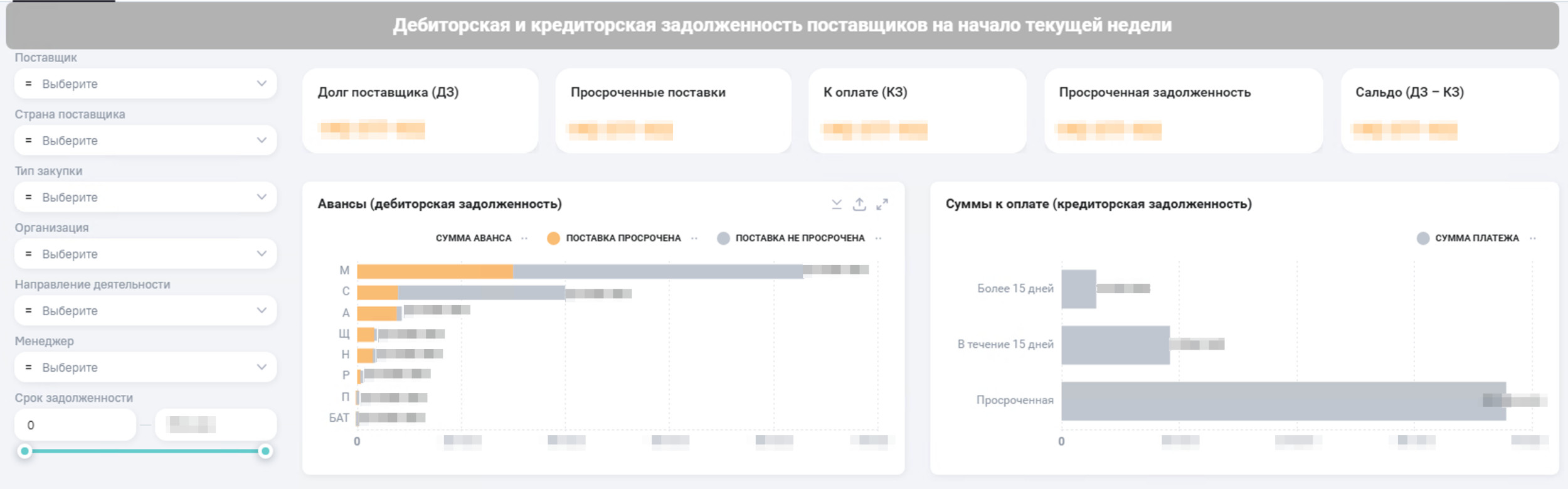
Task: Click the Более 15 дней axis label
Action: (1015, 289)
